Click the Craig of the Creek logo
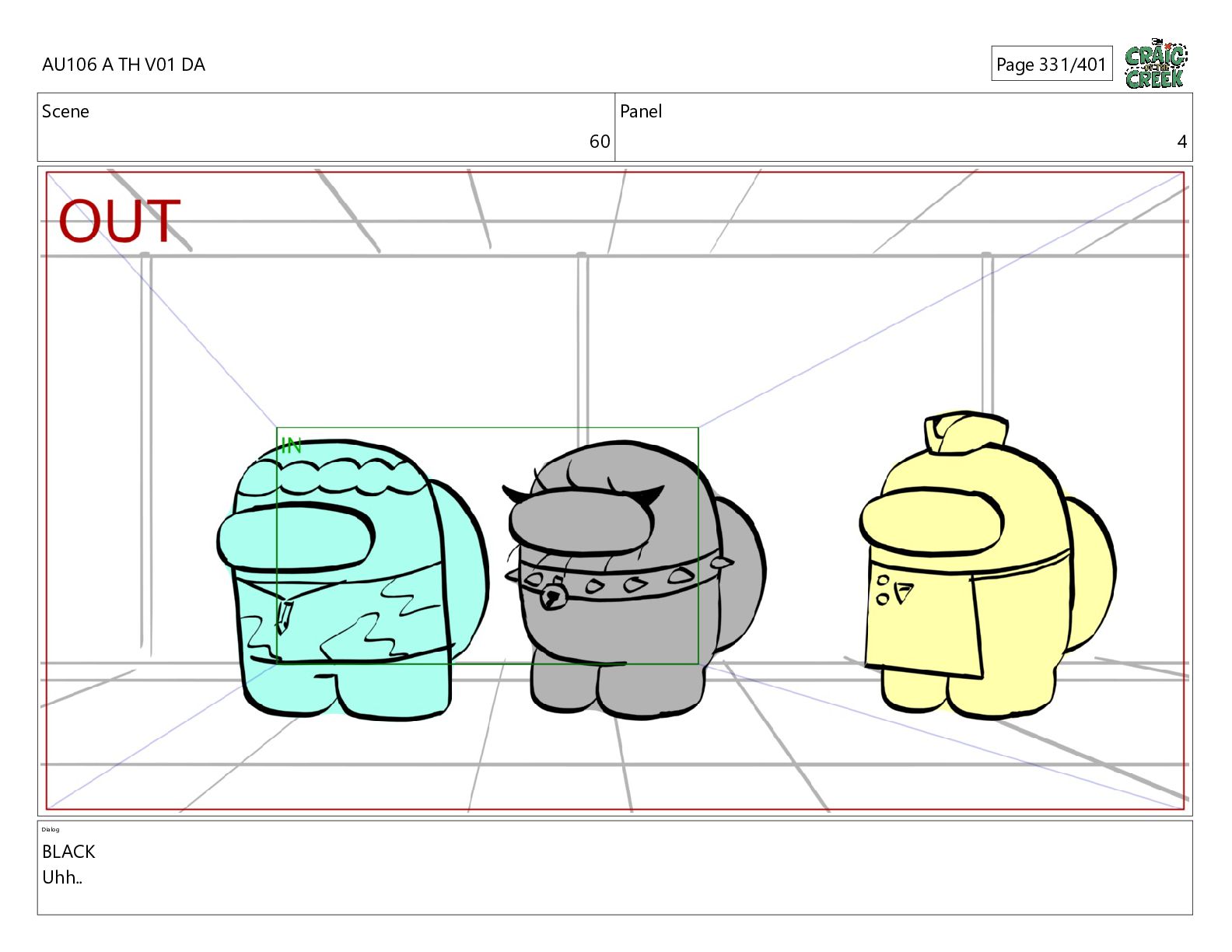1232x952 pixels. pos(1156,64)
